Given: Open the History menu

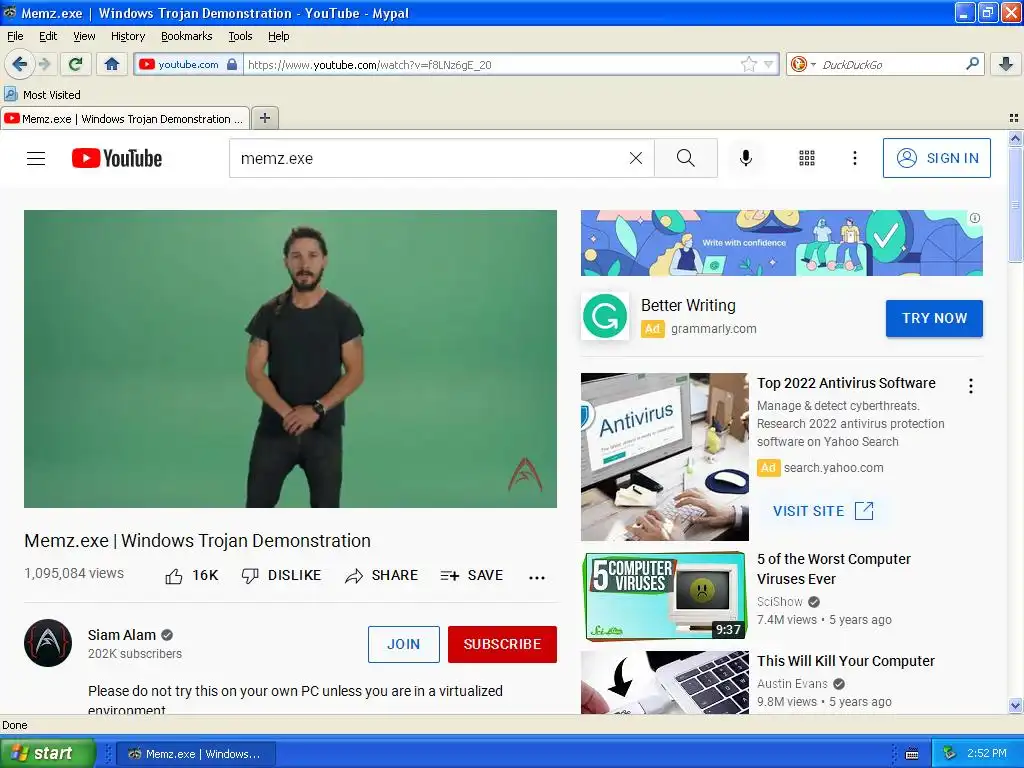Looking at the screenshot, I should pos(128,36).
